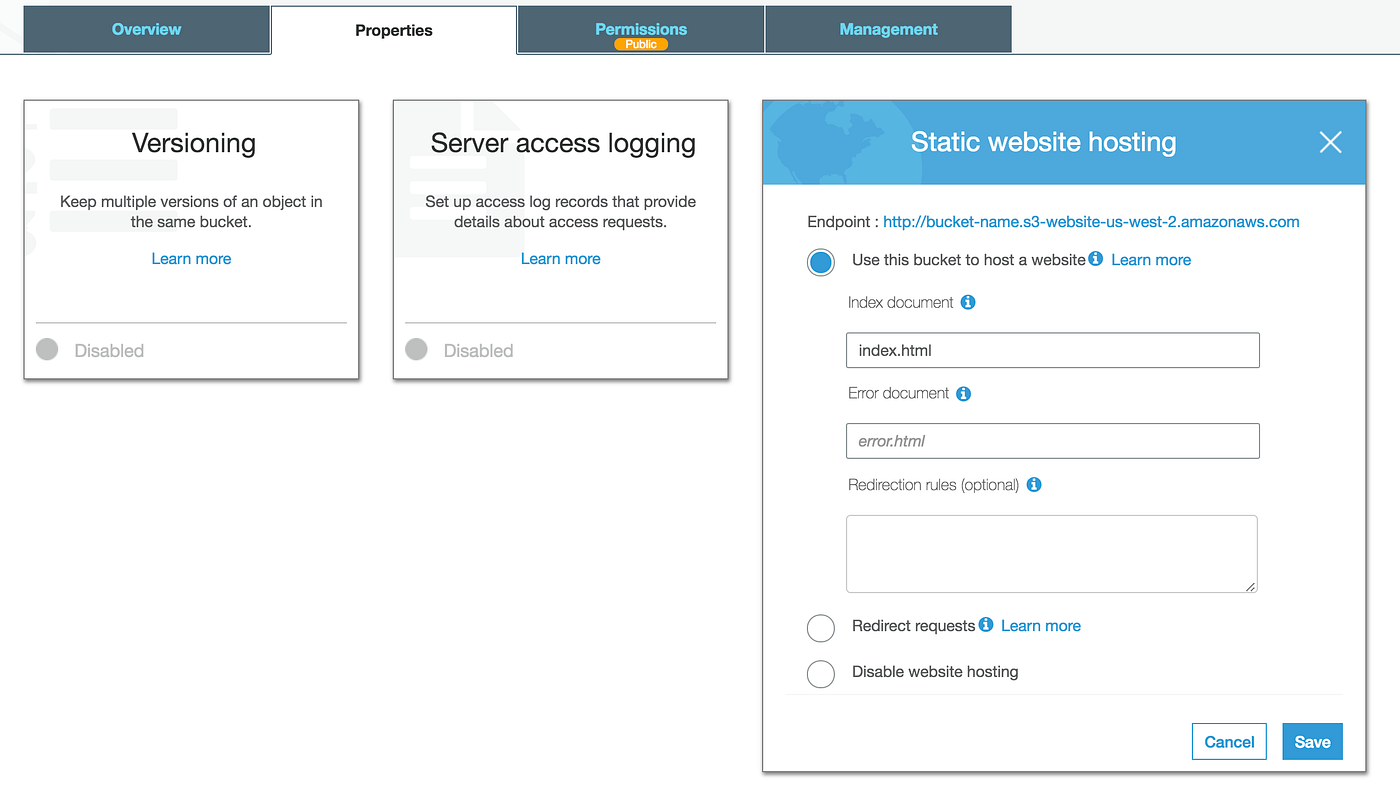Click into the Index document field

pos(1052,351)
